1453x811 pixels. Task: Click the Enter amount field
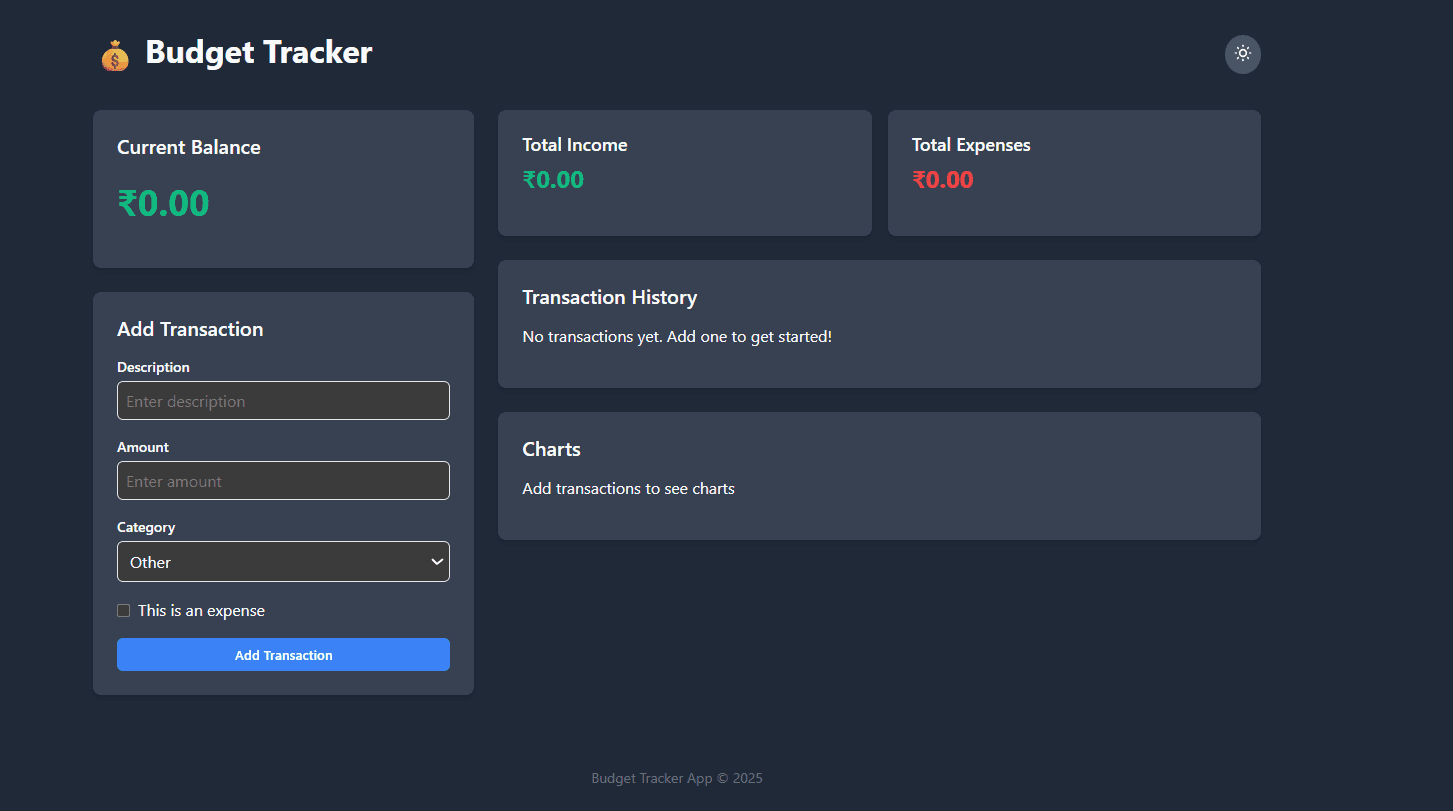click(x=283, y=481)
